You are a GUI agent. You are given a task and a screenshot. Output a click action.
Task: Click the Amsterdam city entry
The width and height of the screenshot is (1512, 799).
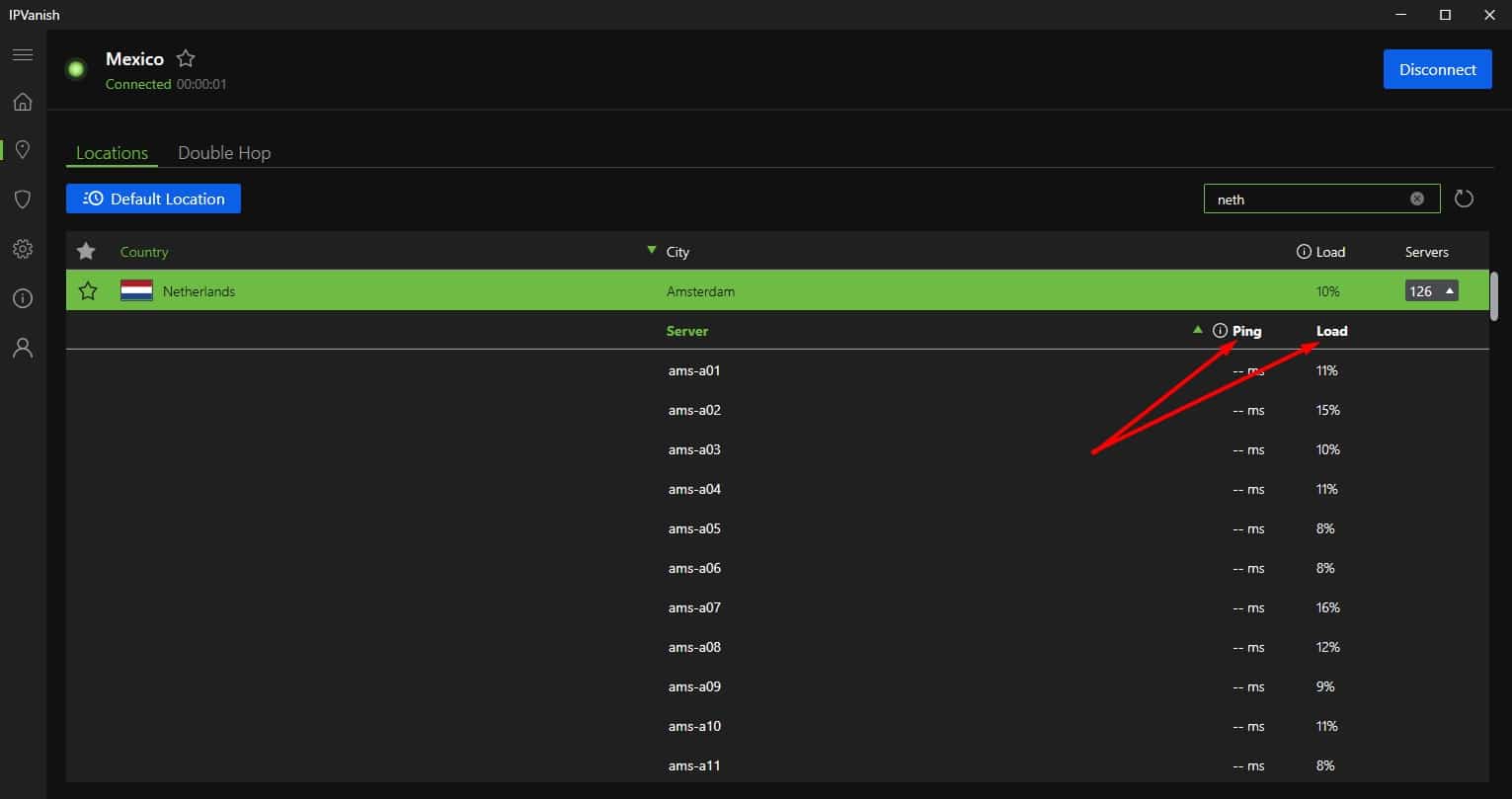coord(700,291)
